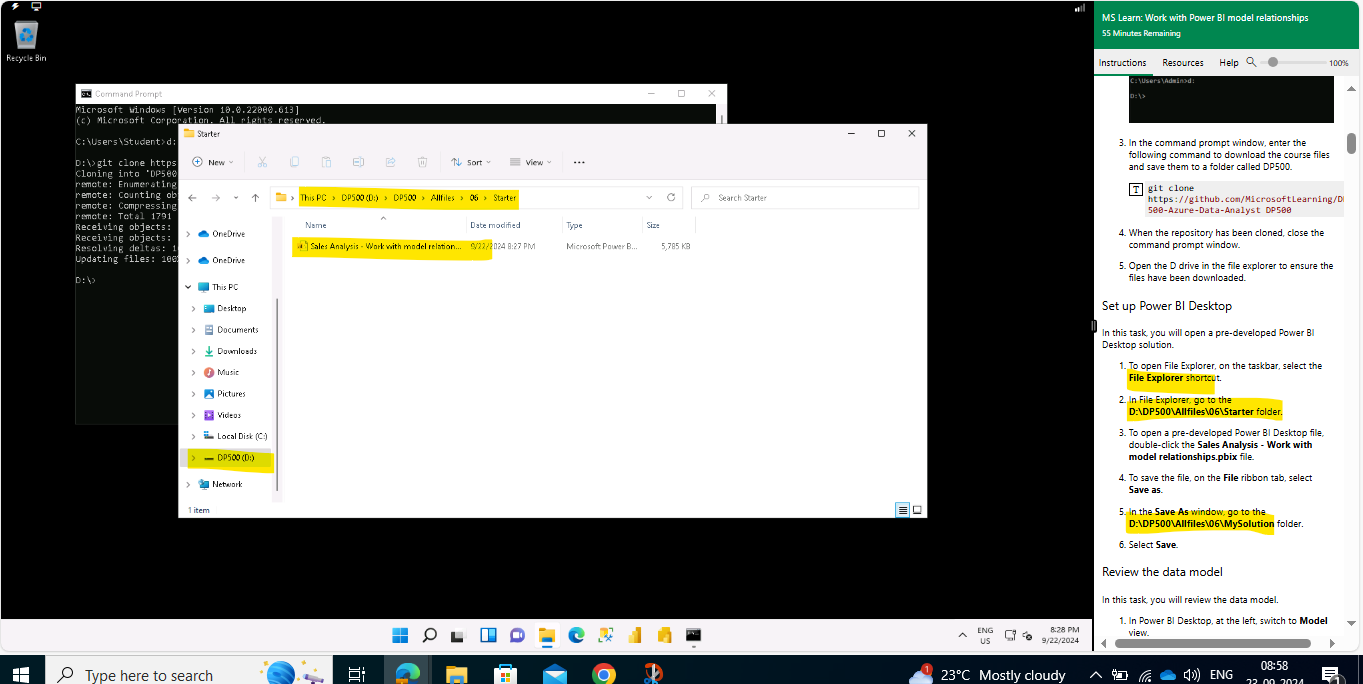Open the Help tab in lab panel
This screenshot has width=1363, height=684.
click(1229, 62)
